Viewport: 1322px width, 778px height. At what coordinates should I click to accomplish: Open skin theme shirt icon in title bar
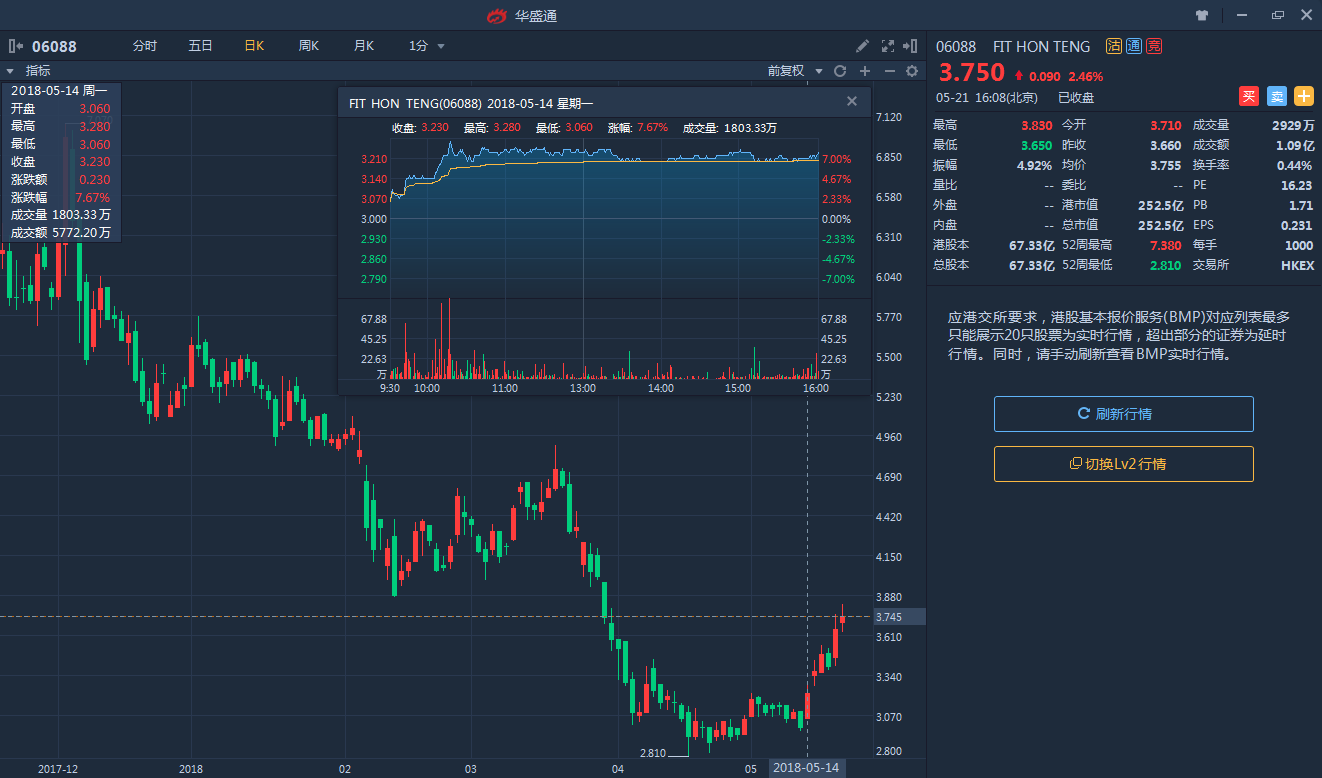click(x=1202, y=16)
